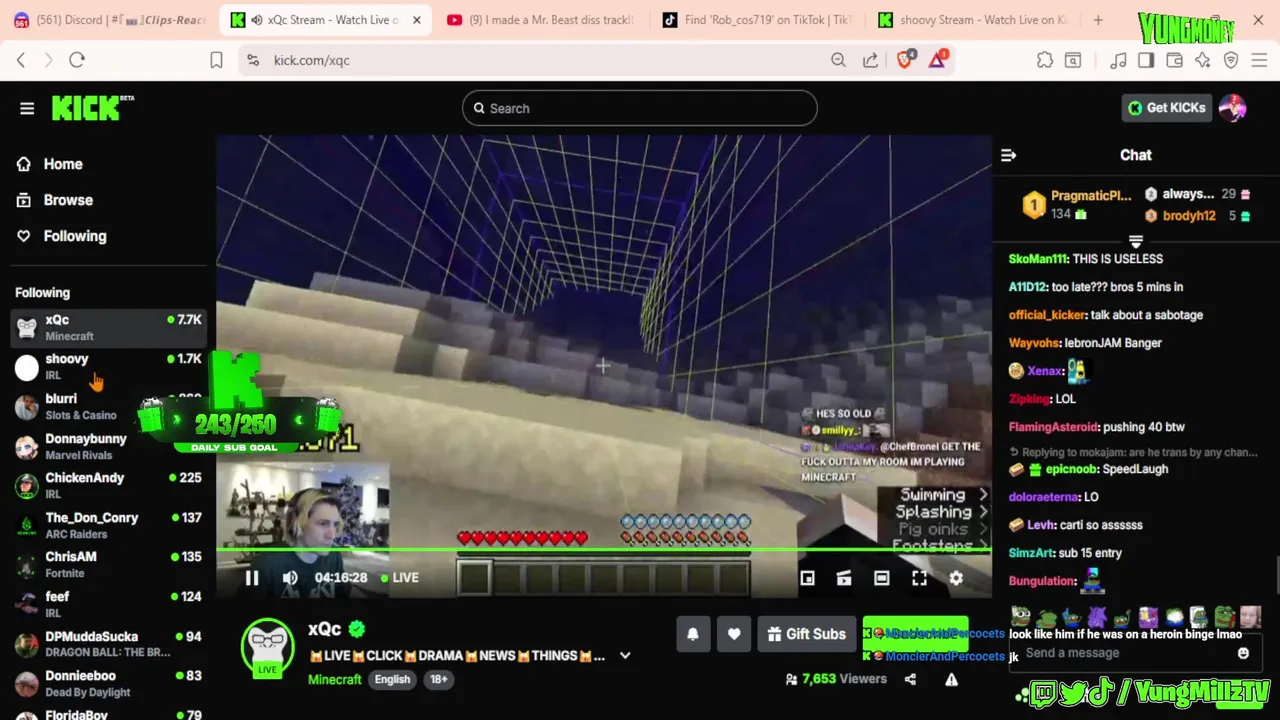
Task: Switch the video to fullscreen
Action: [x=919, y=578]
